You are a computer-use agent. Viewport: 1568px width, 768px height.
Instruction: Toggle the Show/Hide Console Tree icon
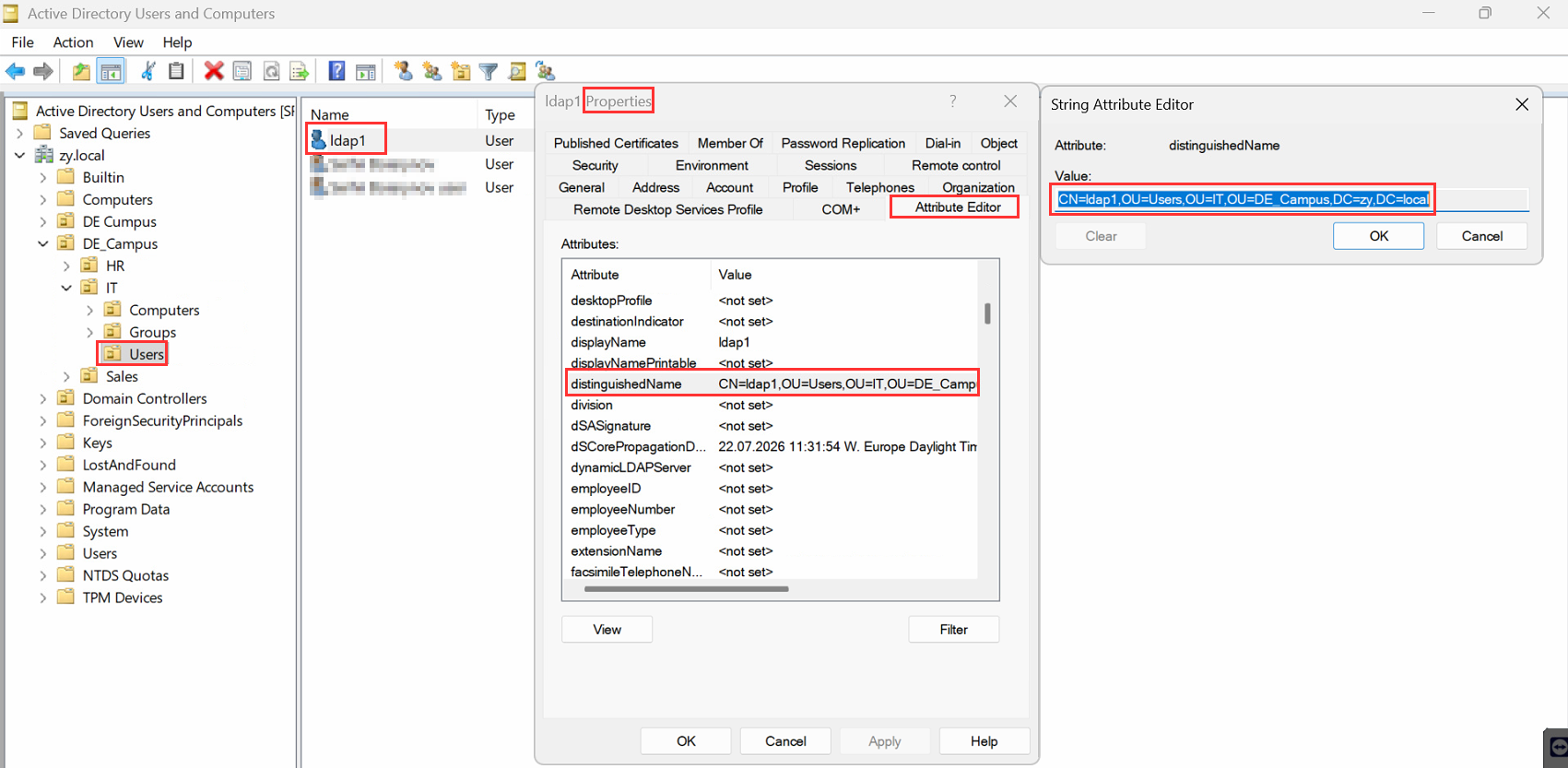pos(111,71)
